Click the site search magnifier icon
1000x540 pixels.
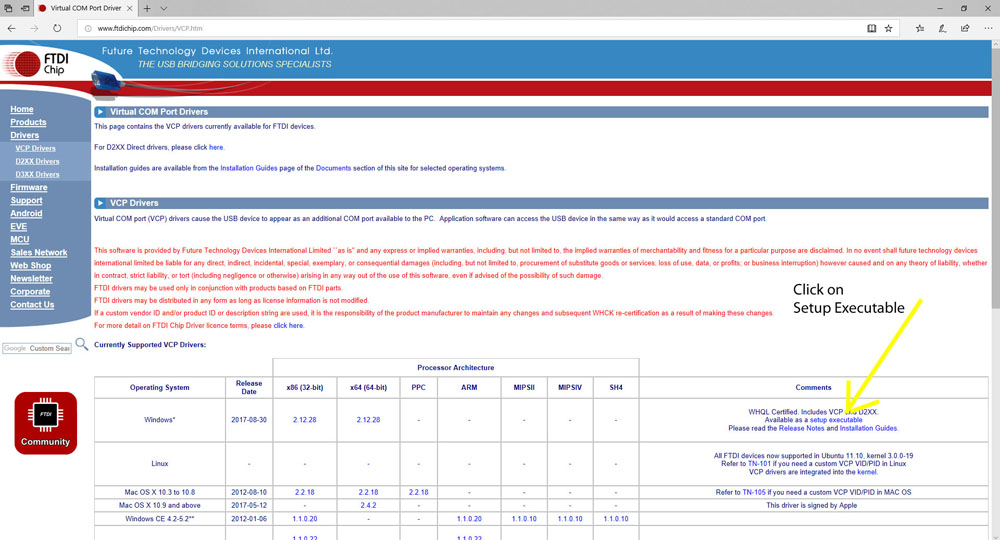point(82,344)
